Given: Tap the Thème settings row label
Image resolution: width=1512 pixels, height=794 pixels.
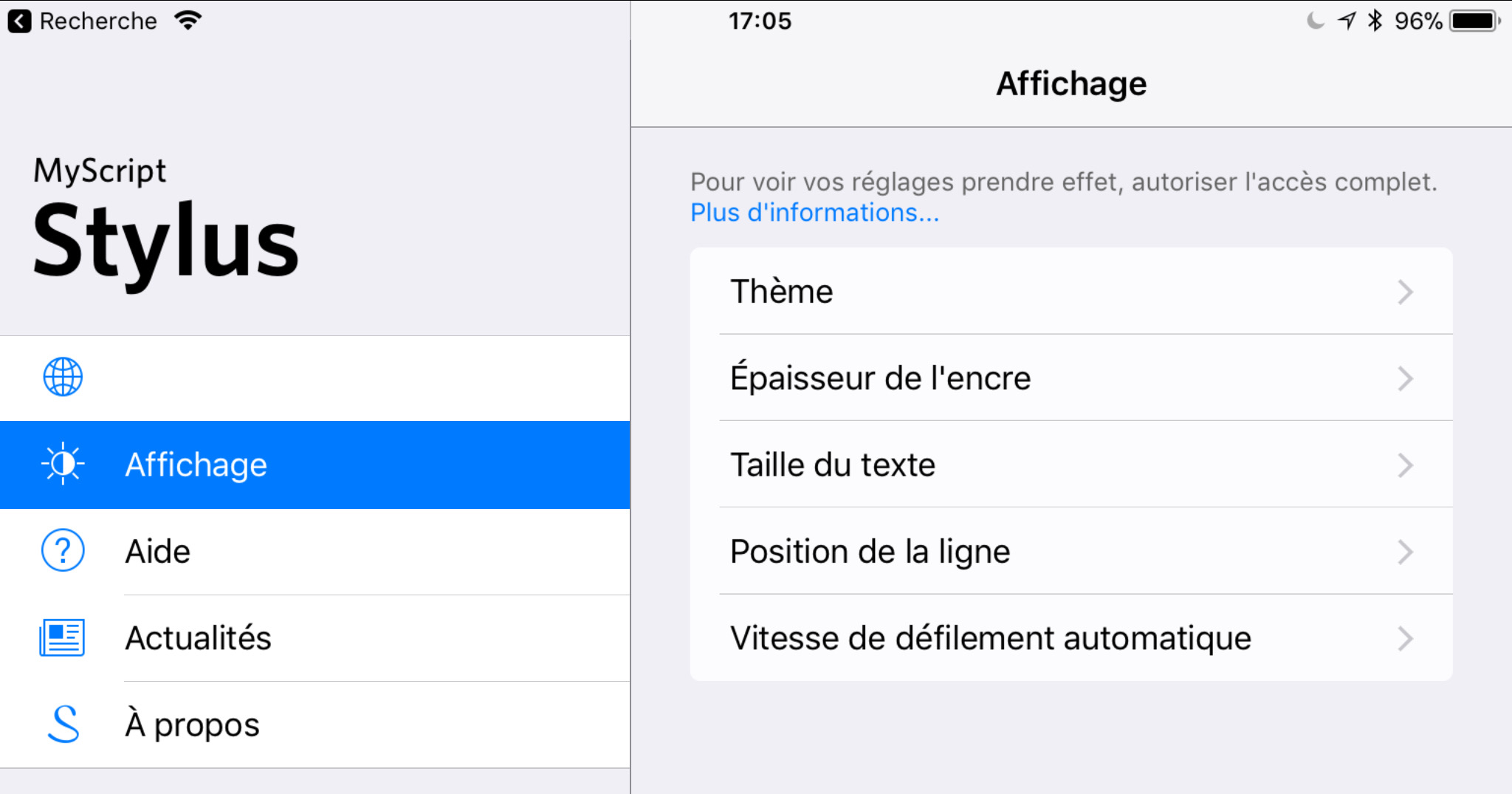Looking at the screenshot, I should (x=782, y=292).
